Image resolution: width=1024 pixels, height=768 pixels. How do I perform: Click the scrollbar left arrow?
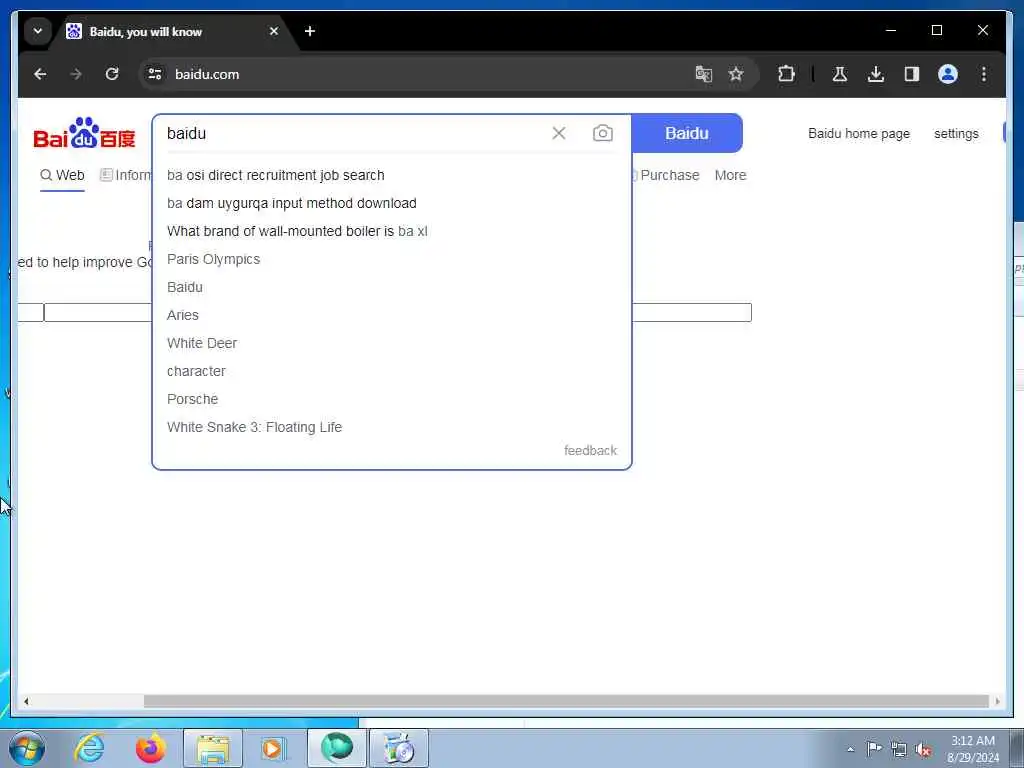pos(25,701)
